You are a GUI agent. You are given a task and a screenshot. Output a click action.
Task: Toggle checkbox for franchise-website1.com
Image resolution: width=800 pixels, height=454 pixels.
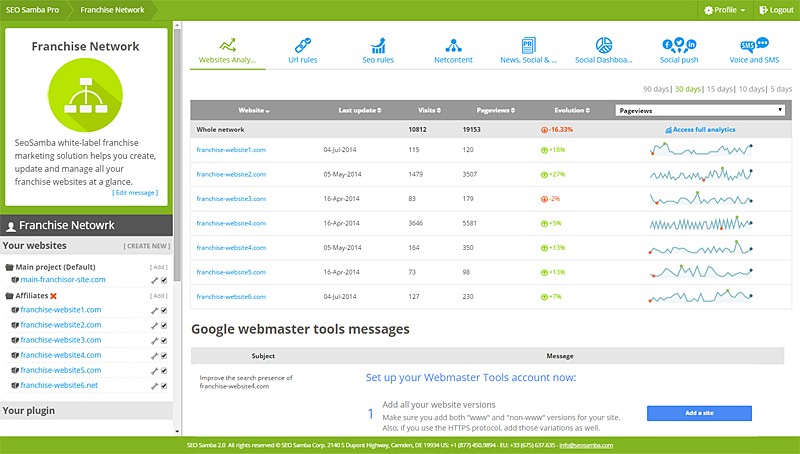coord(164,310)
